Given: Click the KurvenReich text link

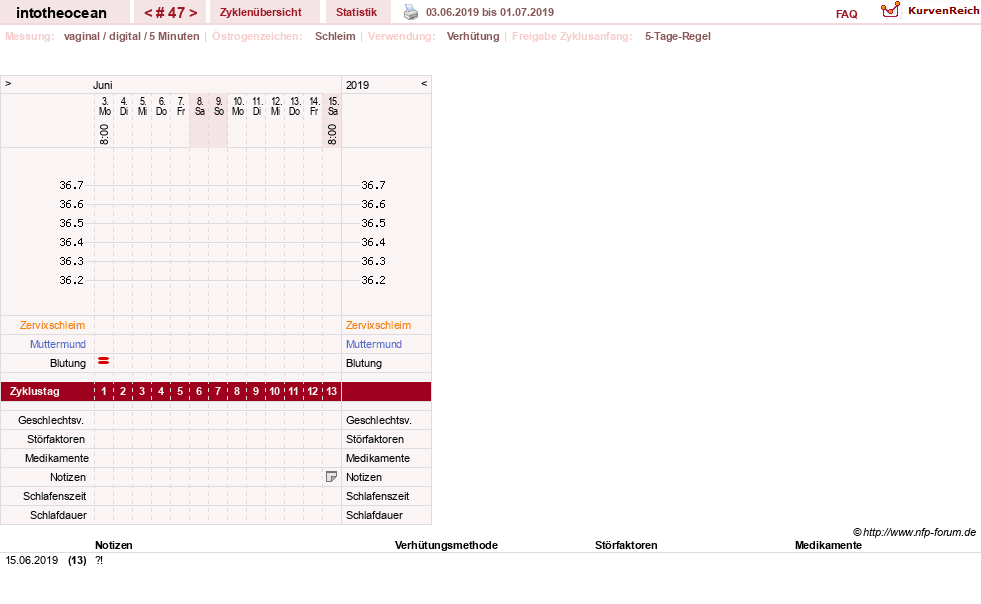Looking at the screenshot, I should coord(943,11).
